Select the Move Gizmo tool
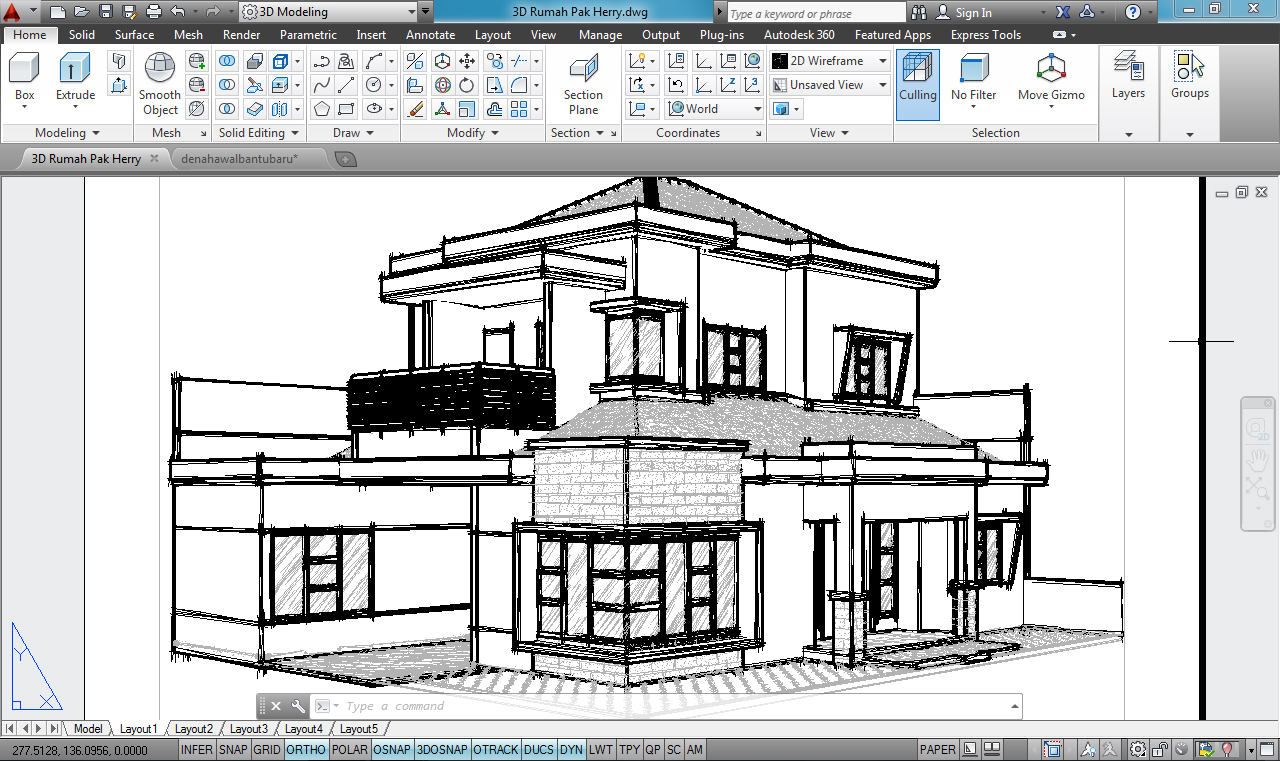The width and height of the screenshot is (1280, 761). point(1050,70)
